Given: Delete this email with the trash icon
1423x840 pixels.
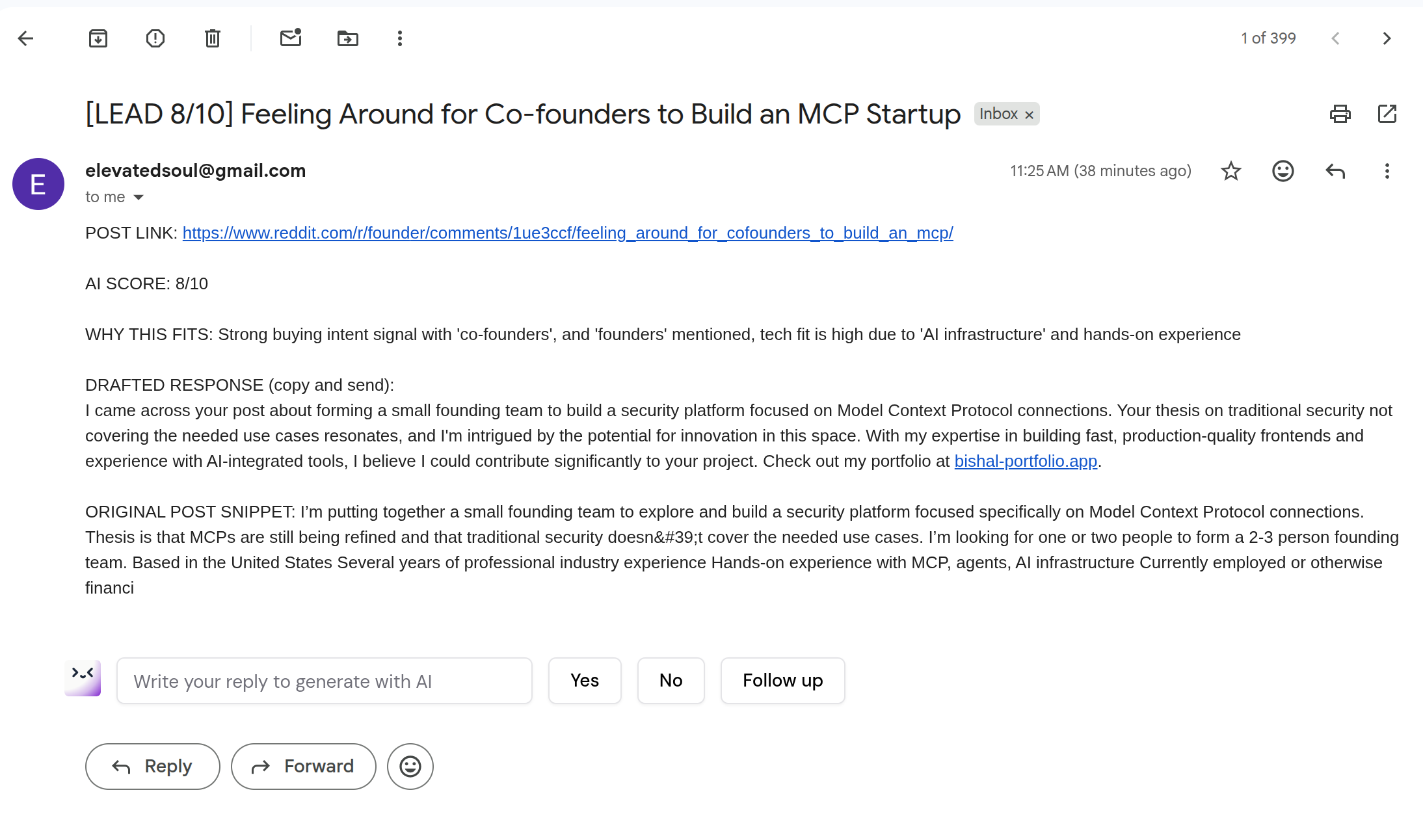Looking at the screenshot, I should 213,38.
